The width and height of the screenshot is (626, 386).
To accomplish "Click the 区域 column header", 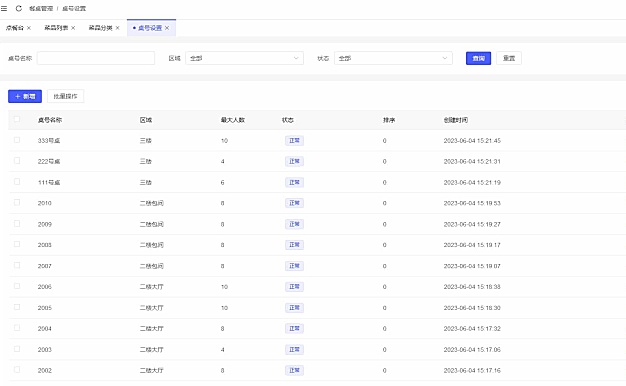I will tap(146, 120).
